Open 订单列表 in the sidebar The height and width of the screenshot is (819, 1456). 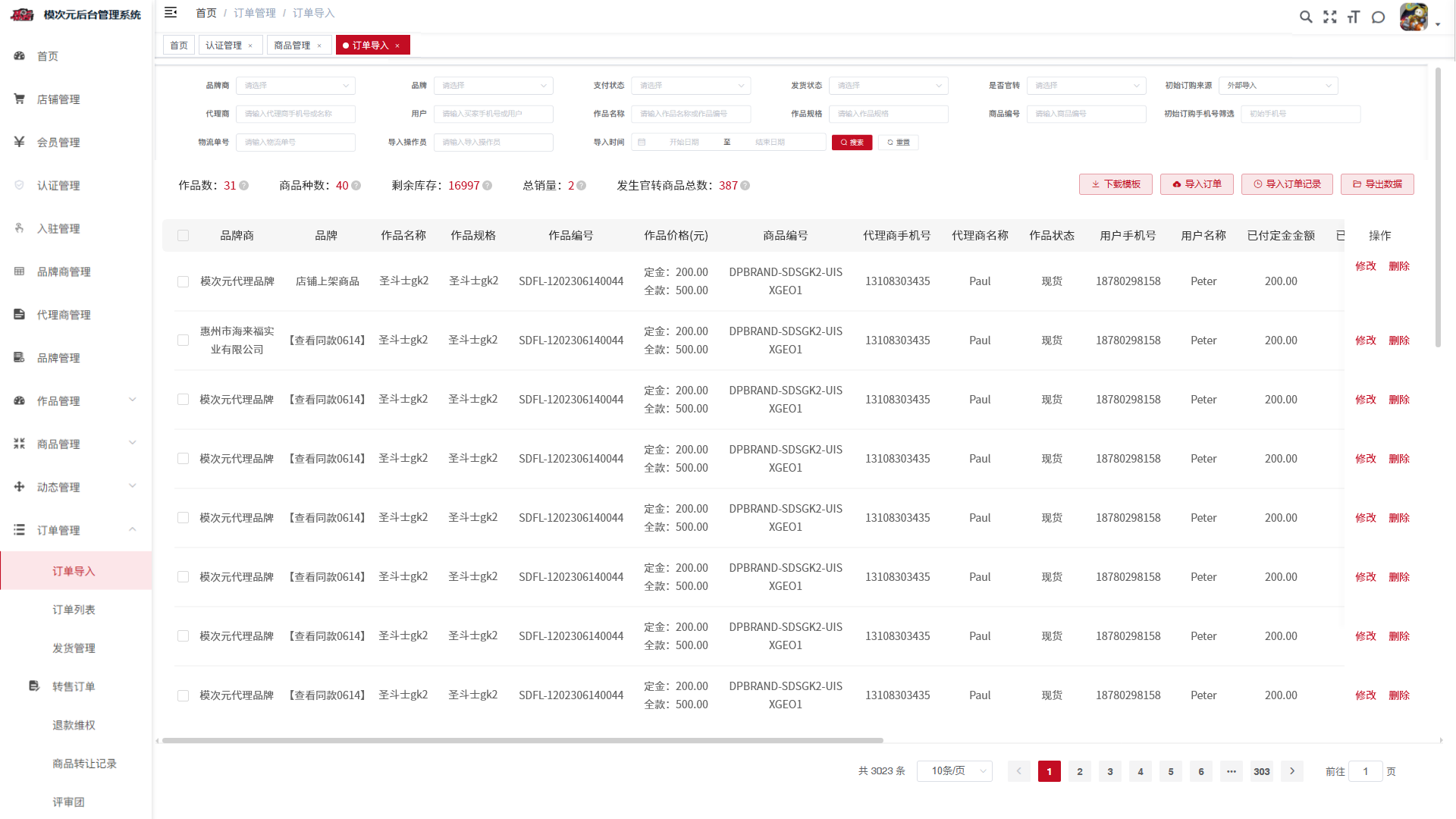pos(74,610)
